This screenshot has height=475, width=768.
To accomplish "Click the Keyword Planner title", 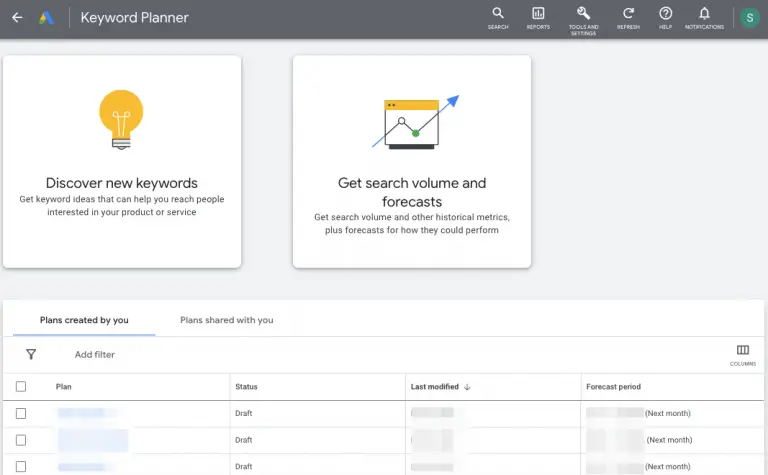I will [134, 18].
